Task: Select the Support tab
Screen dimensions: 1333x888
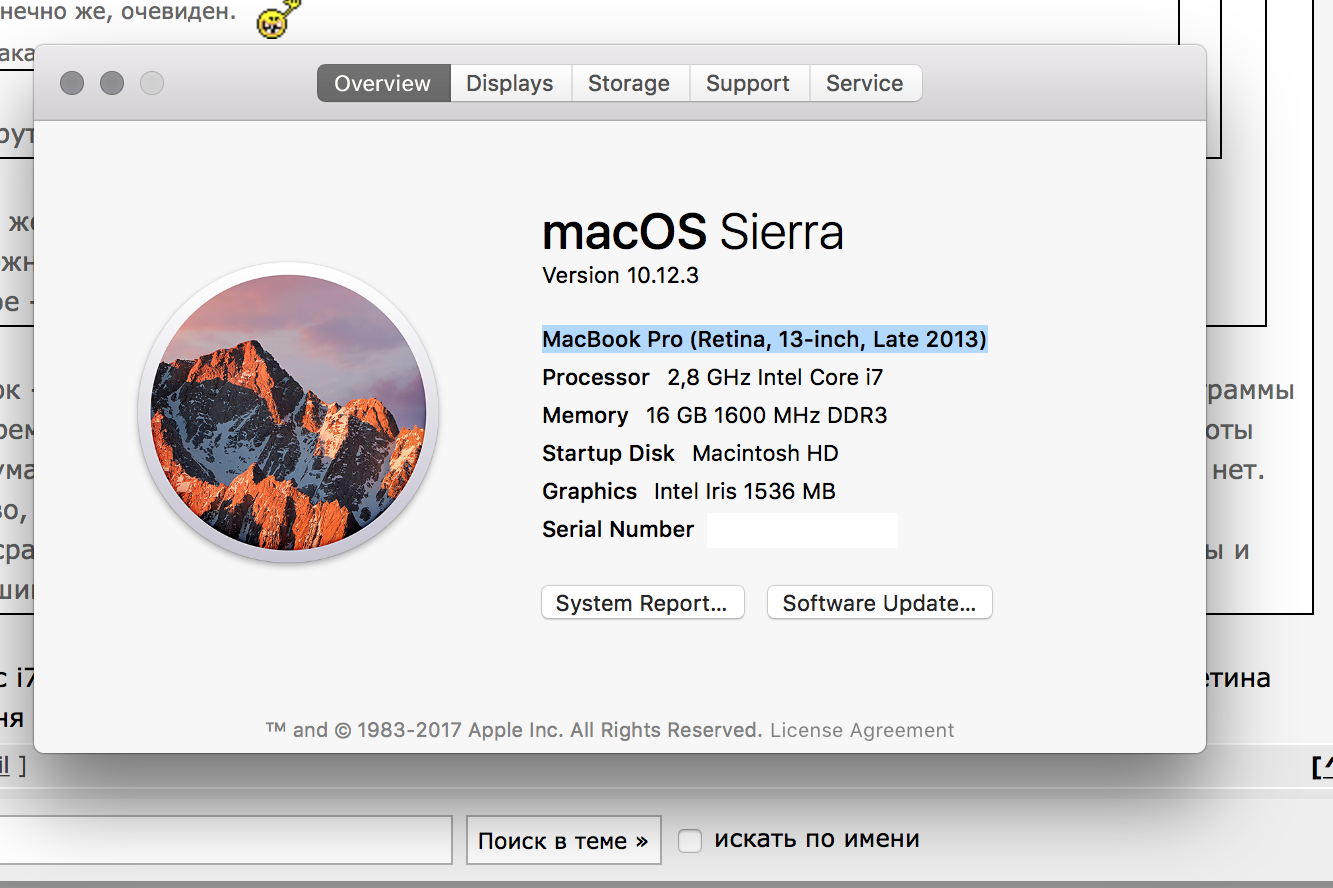Action: (x=748, y=84)
